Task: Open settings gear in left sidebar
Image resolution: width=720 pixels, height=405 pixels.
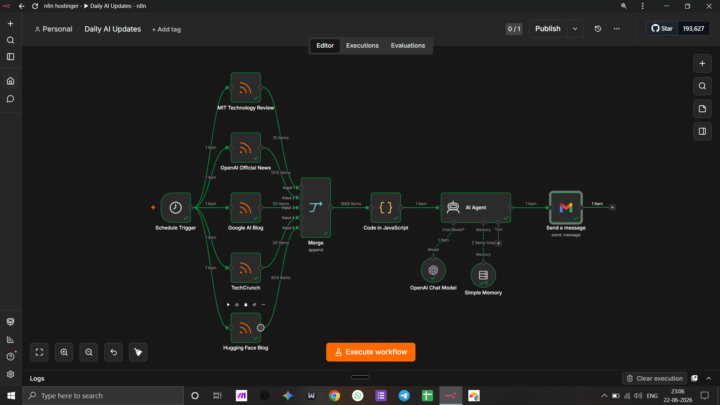Action: [11, 374]
